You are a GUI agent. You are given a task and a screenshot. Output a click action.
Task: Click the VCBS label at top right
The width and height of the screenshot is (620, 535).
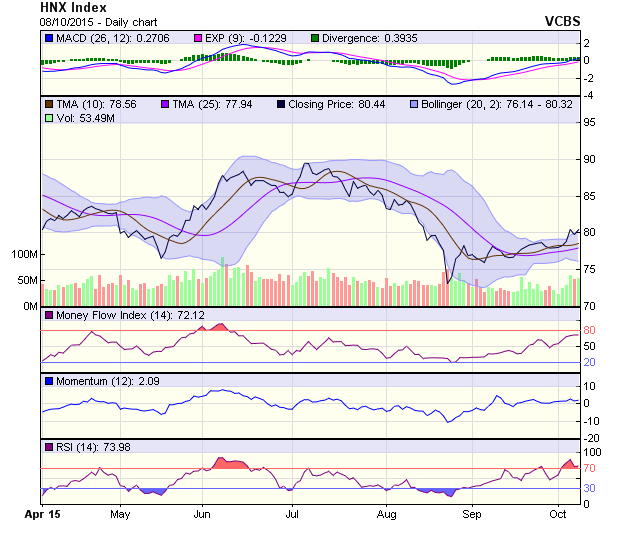561,20
